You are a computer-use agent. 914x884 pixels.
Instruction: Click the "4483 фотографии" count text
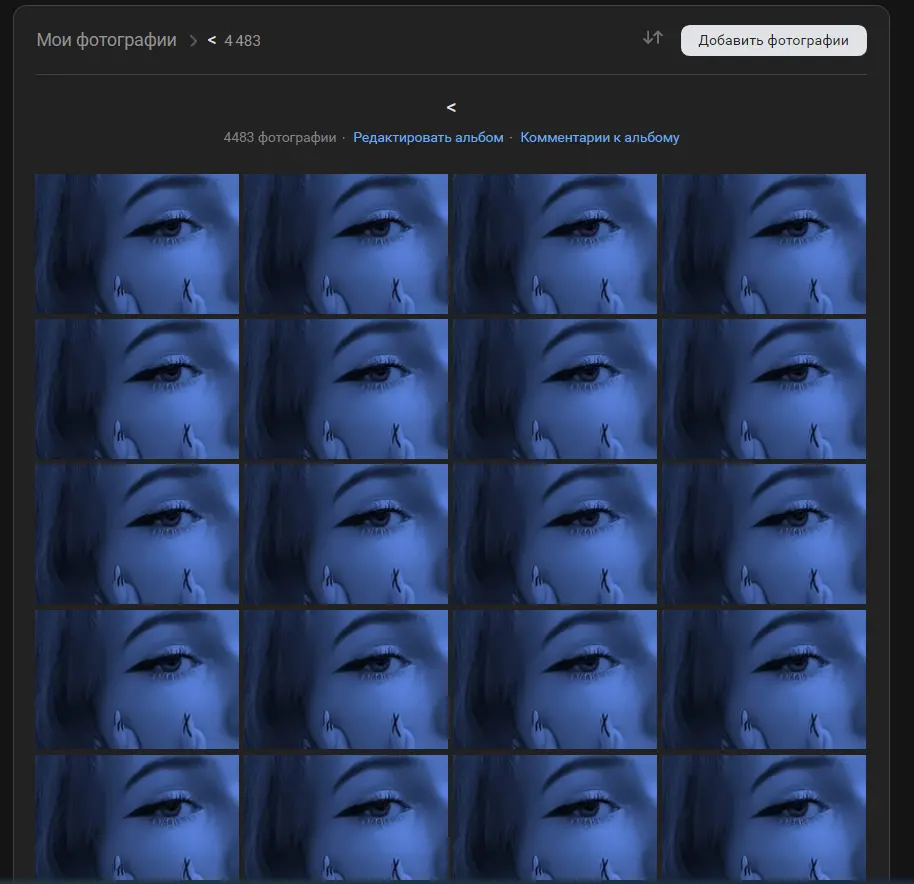click(280, 138)
